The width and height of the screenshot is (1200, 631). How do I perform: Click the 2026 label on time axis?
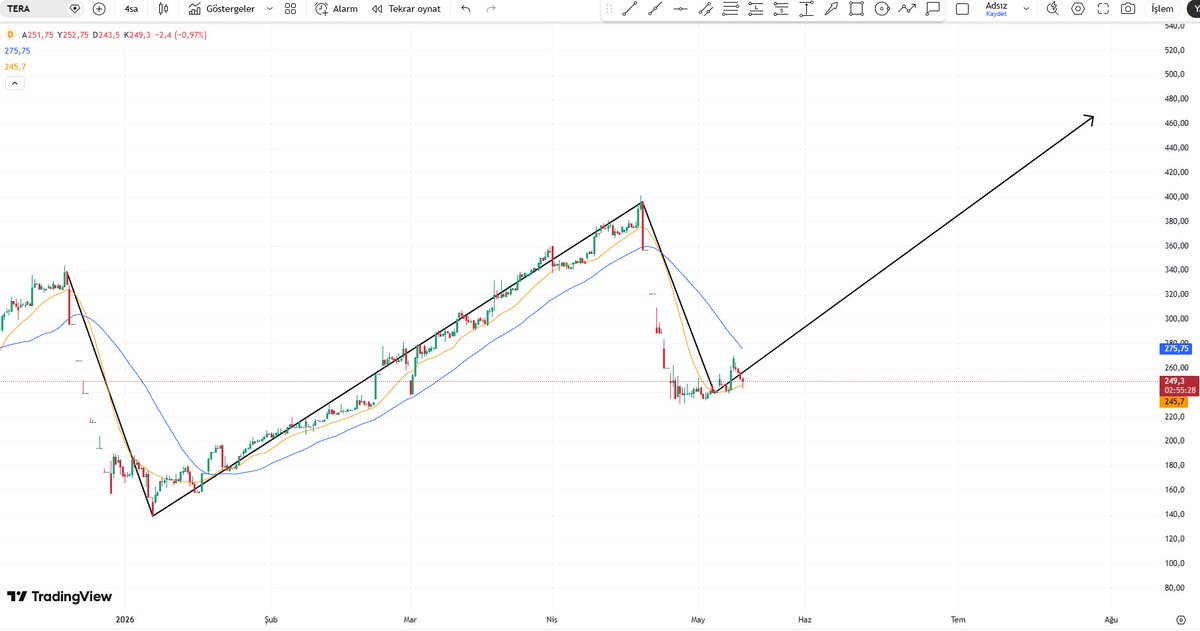pos(125,619)
